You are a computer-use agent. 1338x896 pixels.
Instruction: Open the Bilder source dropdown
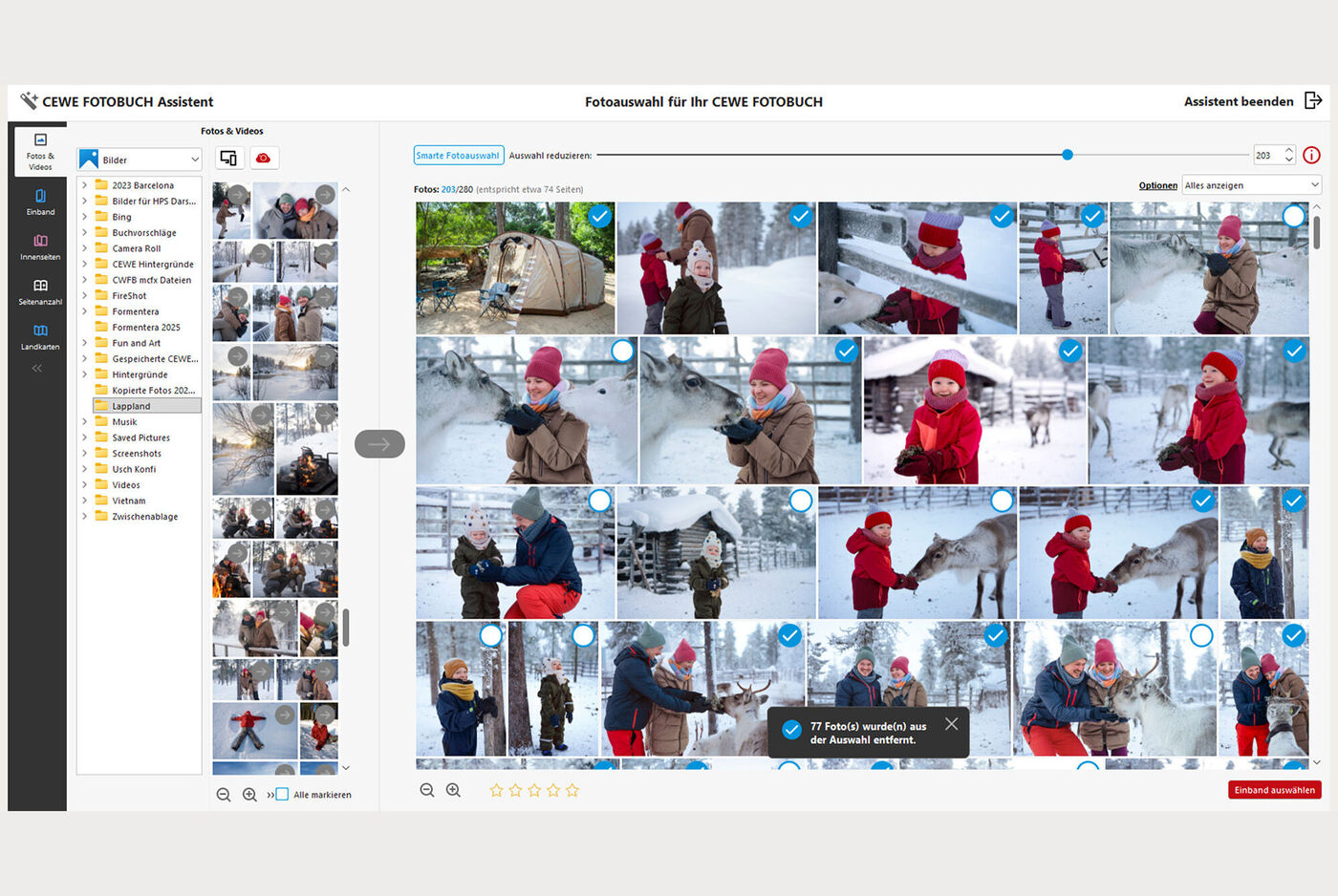pos(140,160)
